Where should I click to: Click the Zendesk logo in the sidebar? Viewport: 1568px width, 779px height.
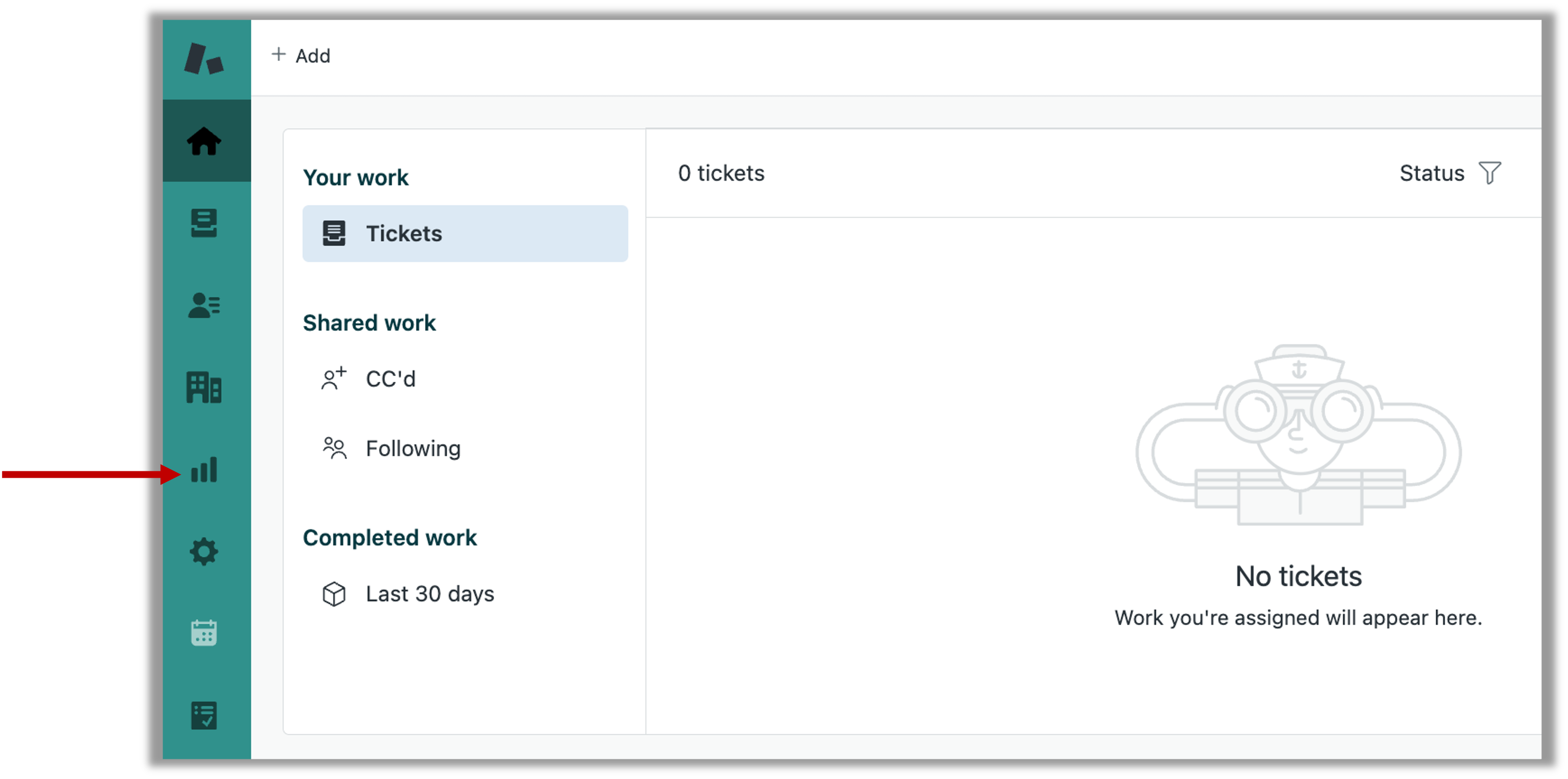pyautogui.click(x=204, y=58)
